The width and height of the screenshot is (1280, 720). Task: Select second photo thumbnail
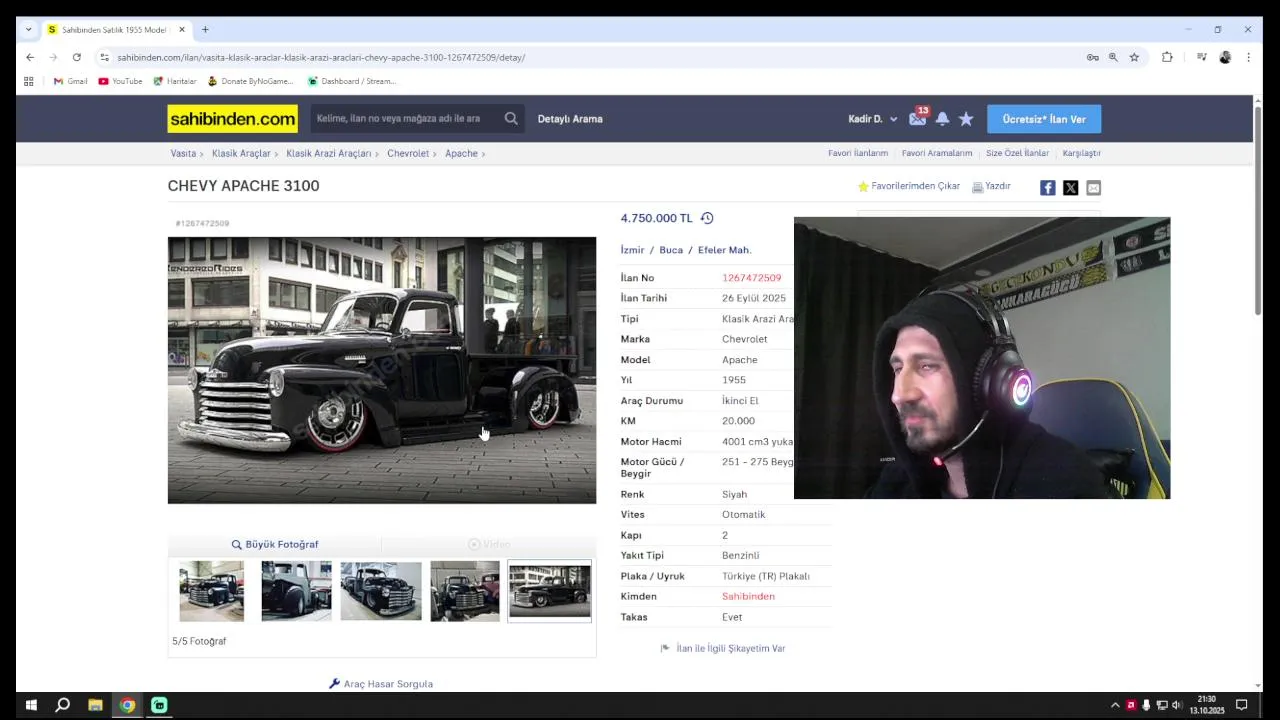point(296,591)
